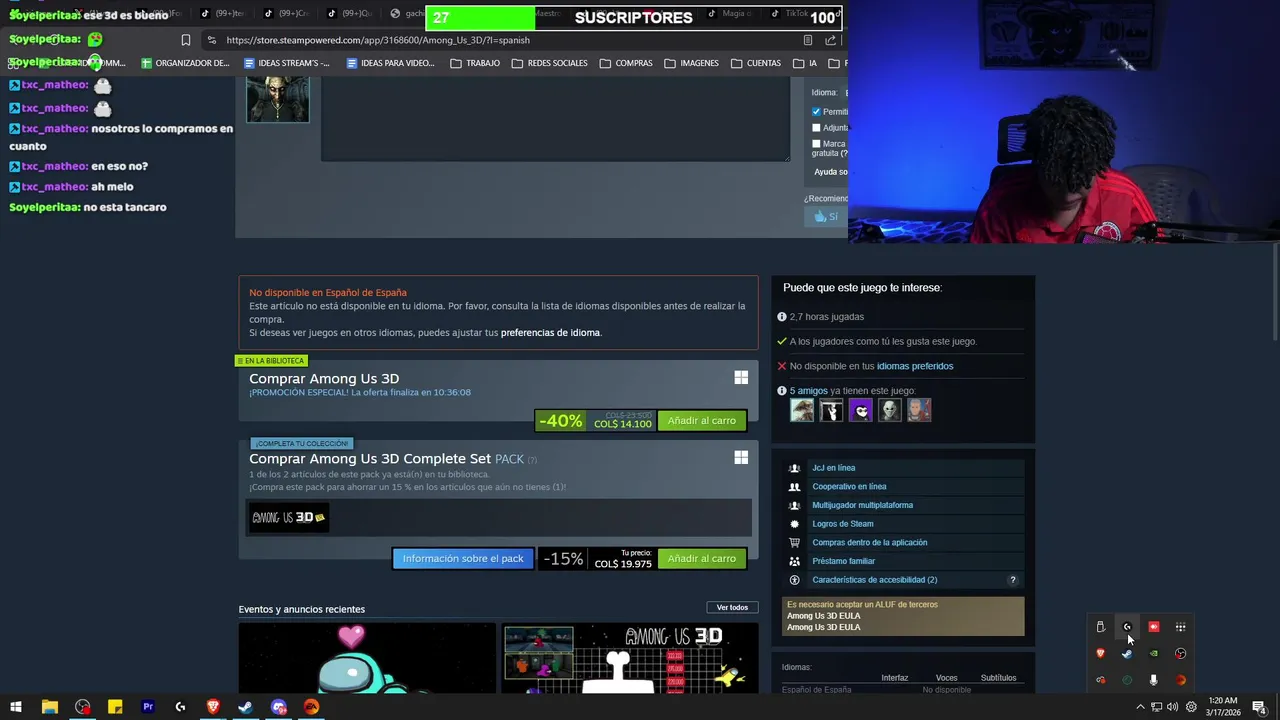Viewport: 1280px width, 720px height.
Task: Launch Adobe Premiere Pro from taskbar
Action: point(148,707)
